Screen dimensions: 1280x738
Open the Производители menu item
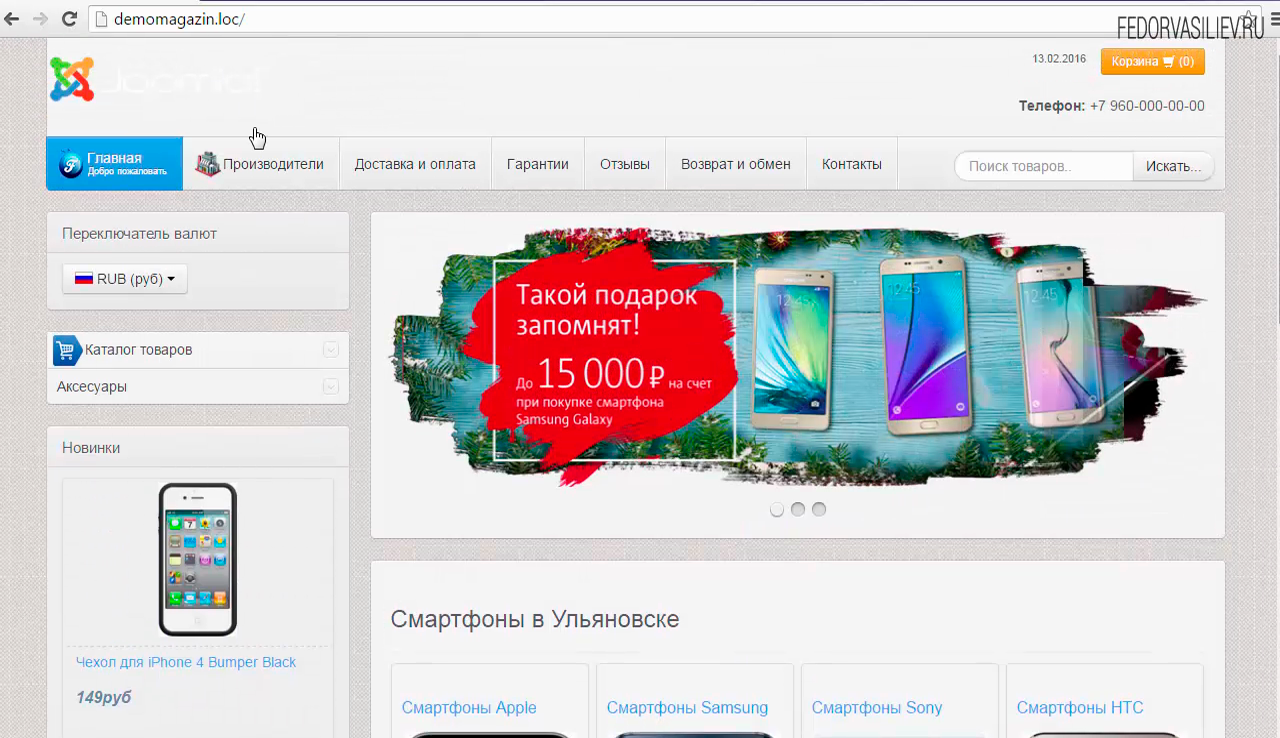260,164
